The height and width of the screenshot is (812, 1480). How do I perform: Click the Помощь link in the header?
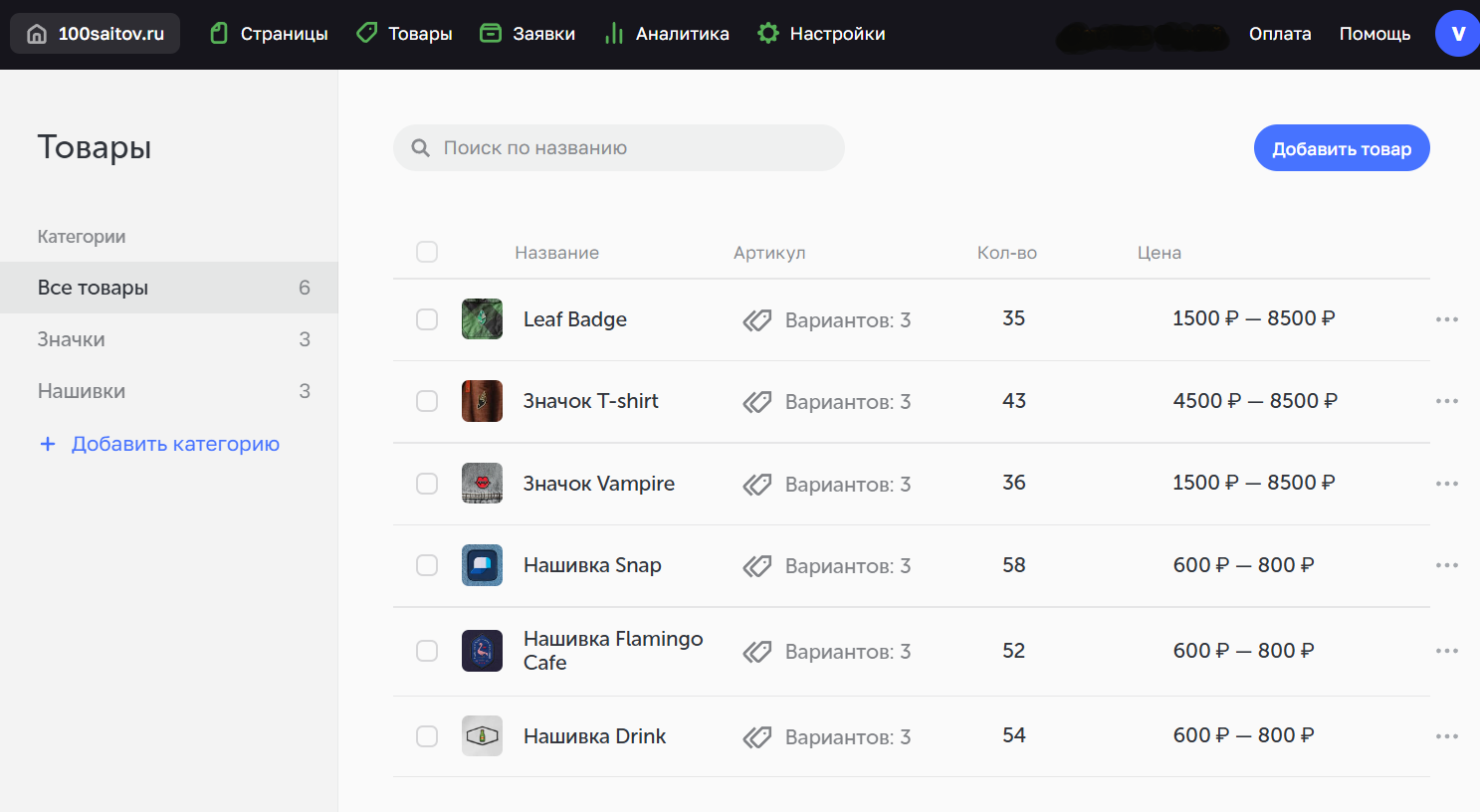coord(1374,34)
